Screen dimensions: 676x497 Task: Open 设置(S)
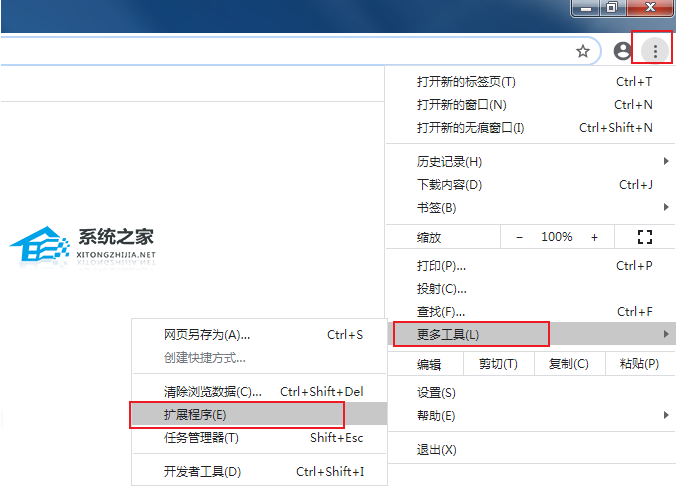pos(531,392)
